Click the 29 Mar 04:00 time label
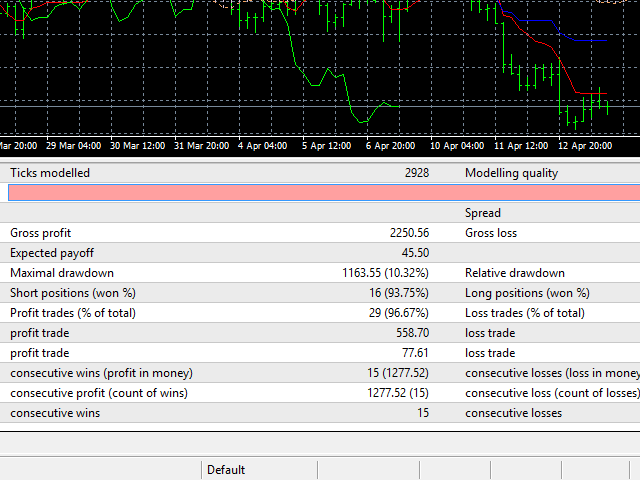 73,146
